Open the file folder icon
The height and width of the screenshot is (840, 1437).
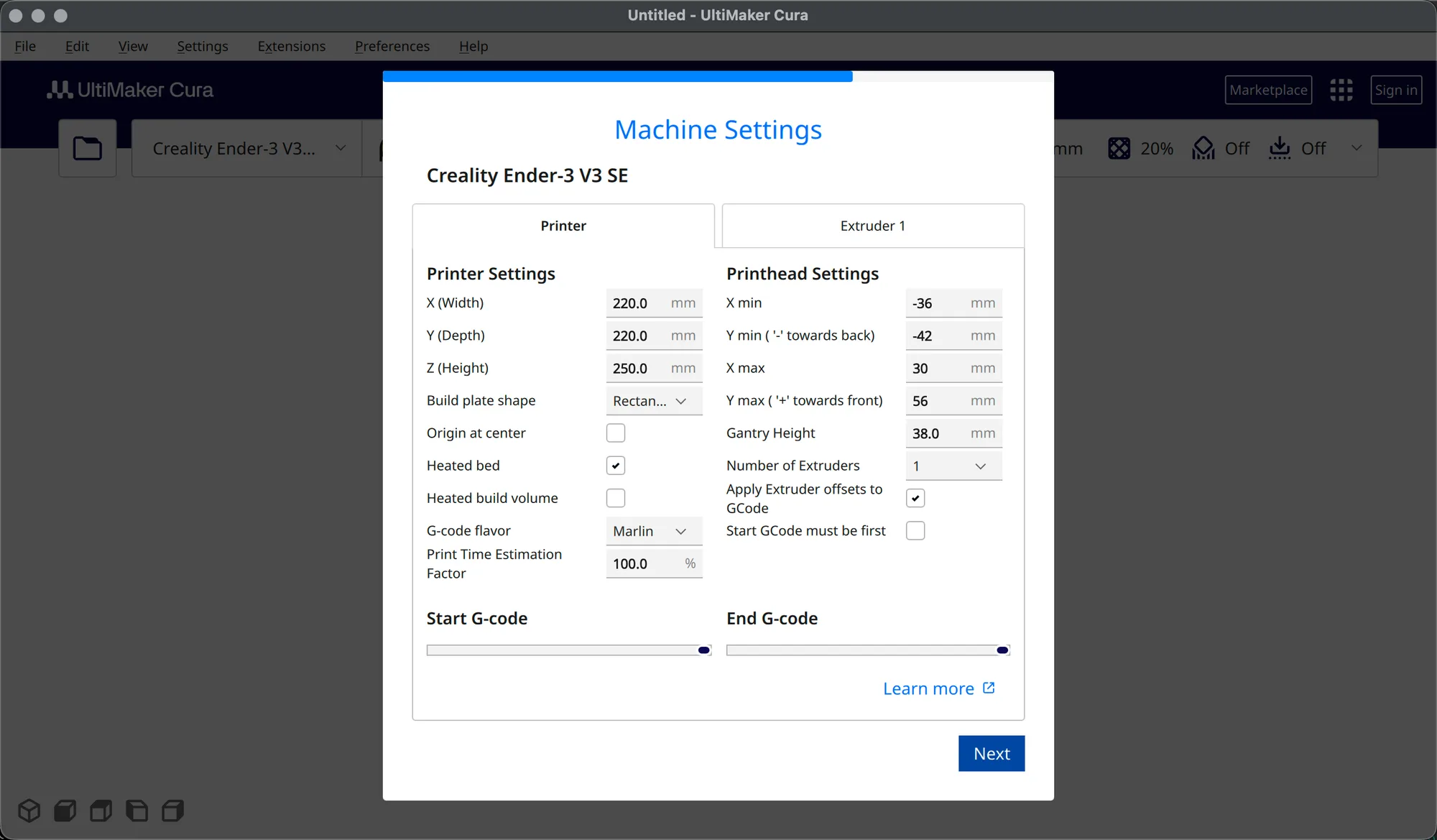[88, 148]
